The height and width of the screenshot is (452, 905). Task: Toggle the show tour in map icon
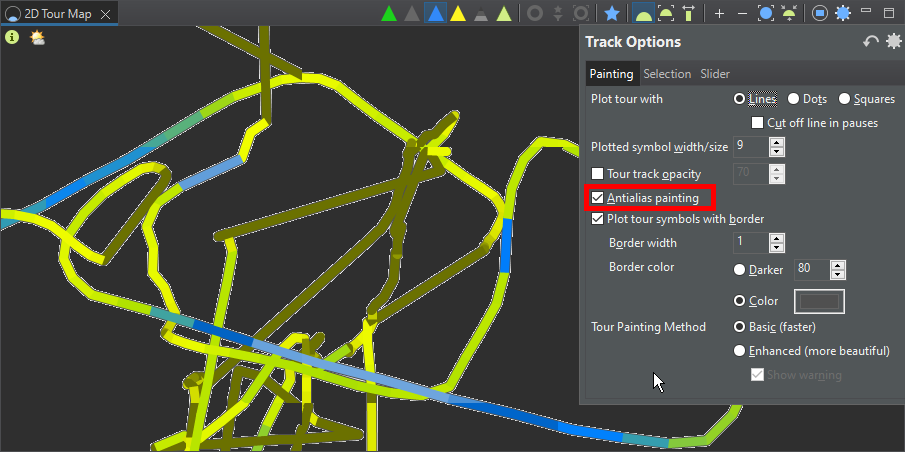click(x=643, y=13)
